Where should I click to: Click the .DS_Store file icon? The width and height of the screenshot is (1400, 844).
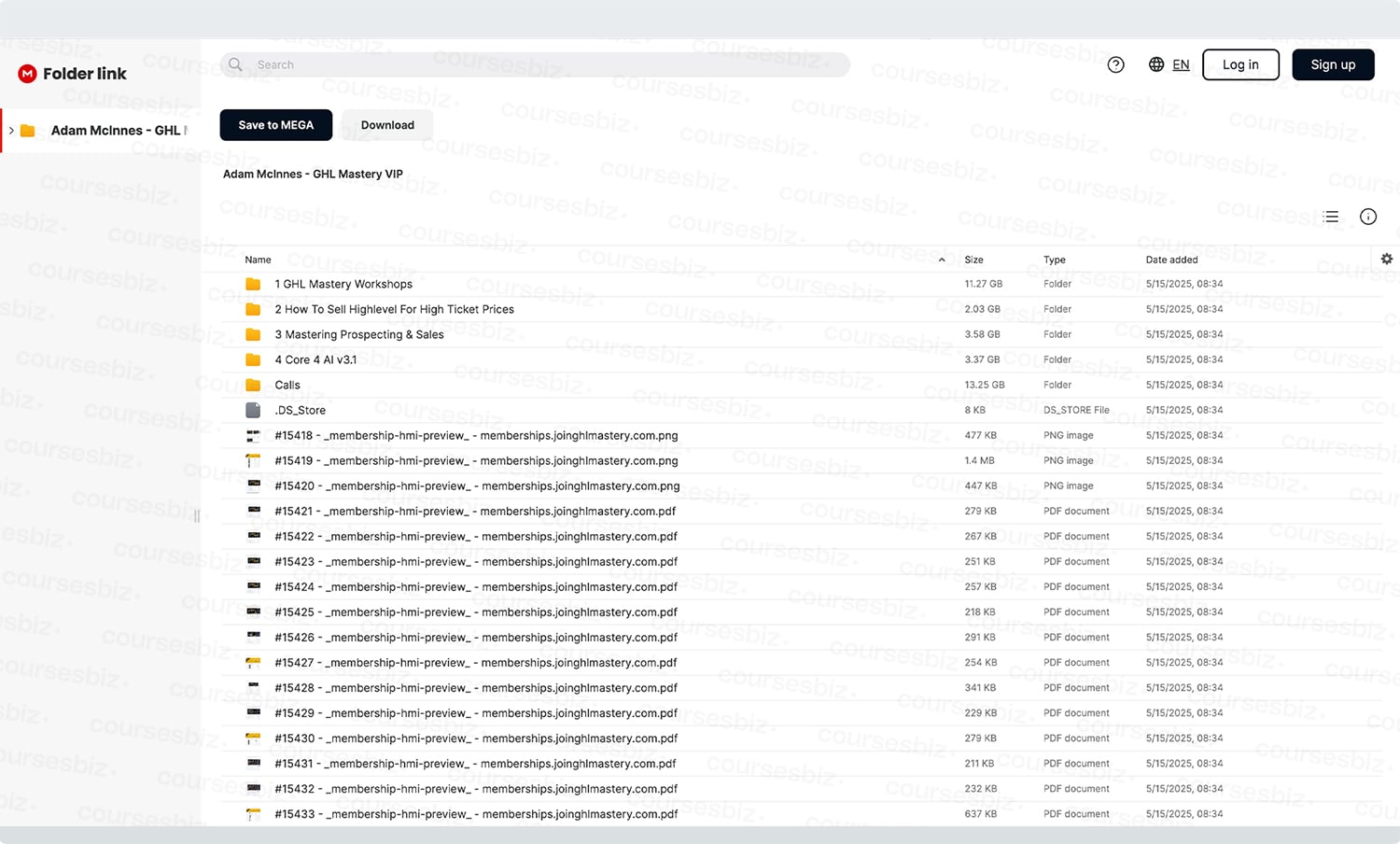tap(253, 410)
